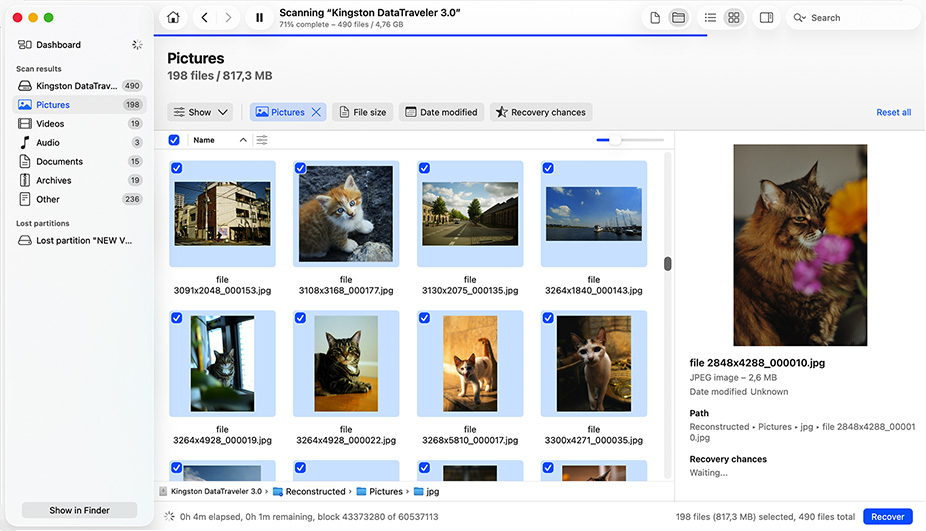926x531 pixels.
Task: Select the Pictures category in sidebar
Action: coord(79,105)
